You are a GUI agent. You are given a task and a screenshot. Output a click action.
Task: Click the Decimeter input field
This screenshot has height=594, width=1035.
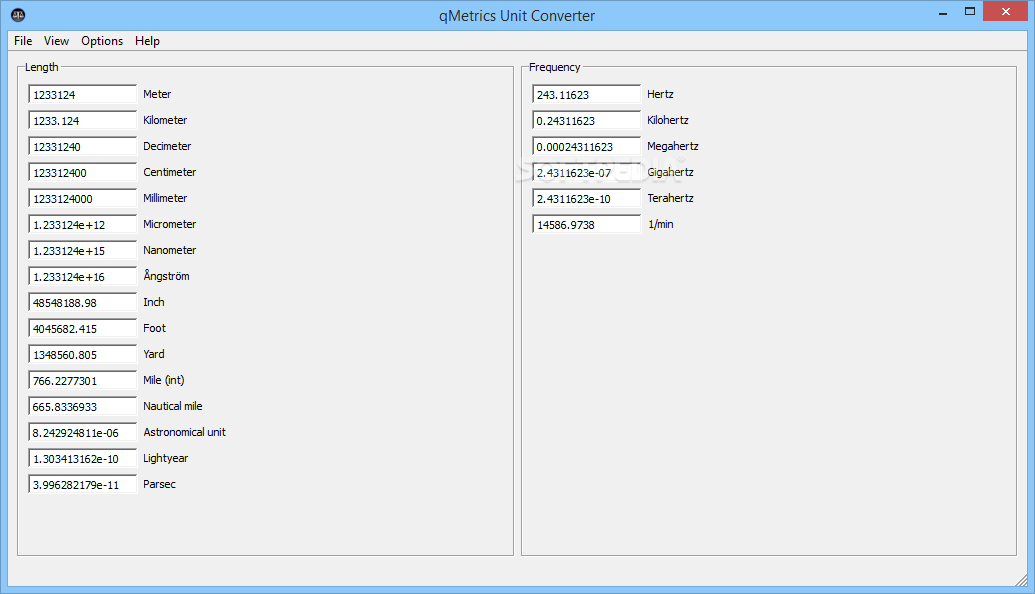pyautogui.click(x=83, y=147)
